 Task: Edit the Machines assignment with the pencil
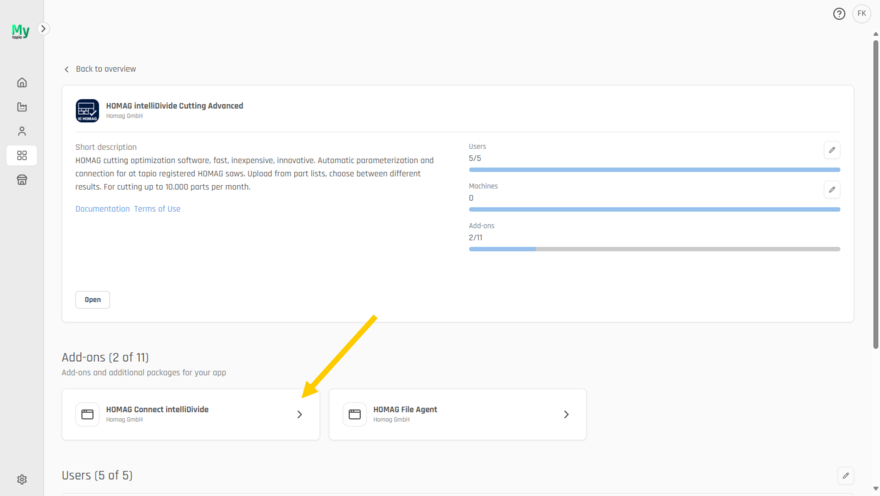point(832,190)
